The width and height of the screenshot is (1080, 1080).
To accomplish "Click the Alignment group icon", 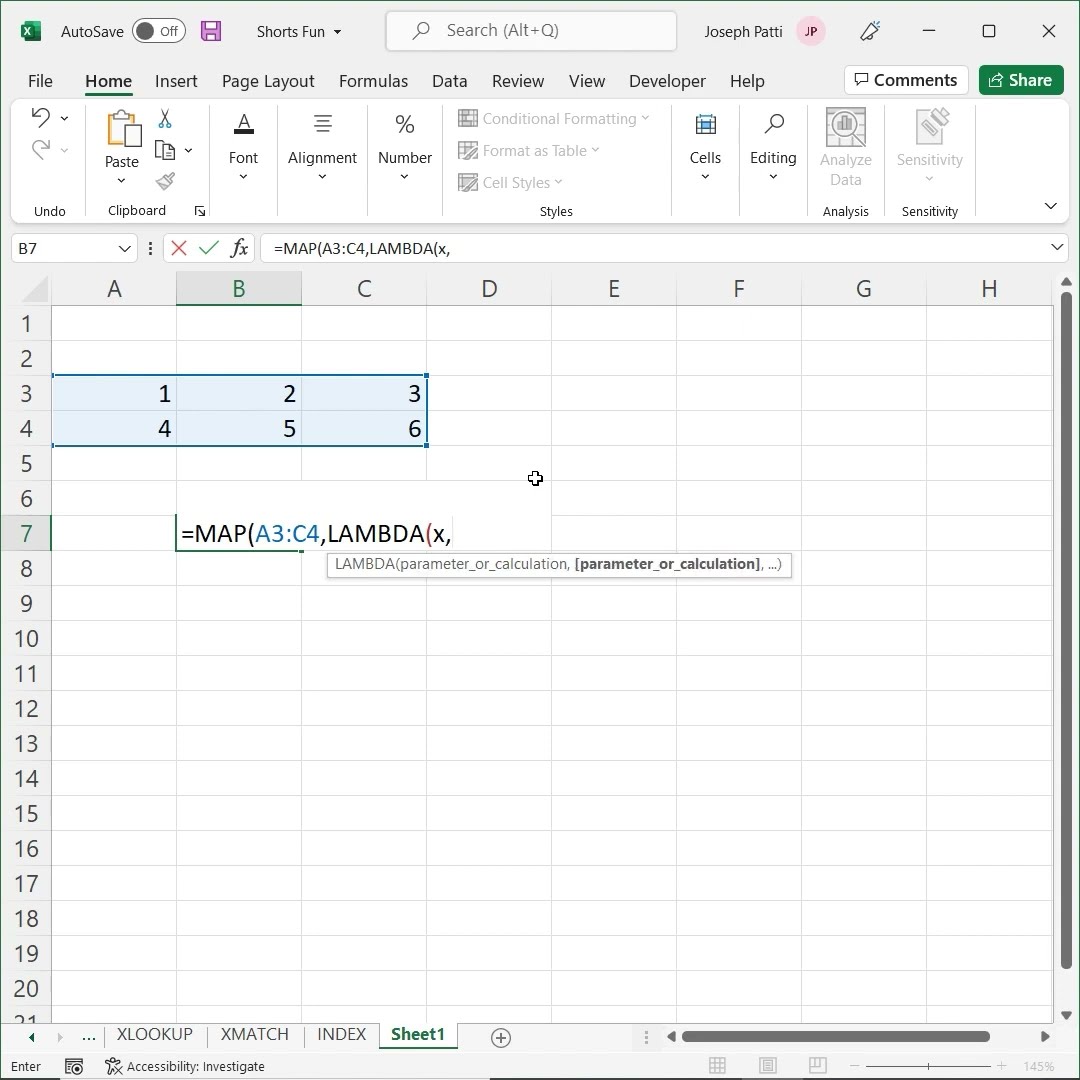I will [322, 124].
